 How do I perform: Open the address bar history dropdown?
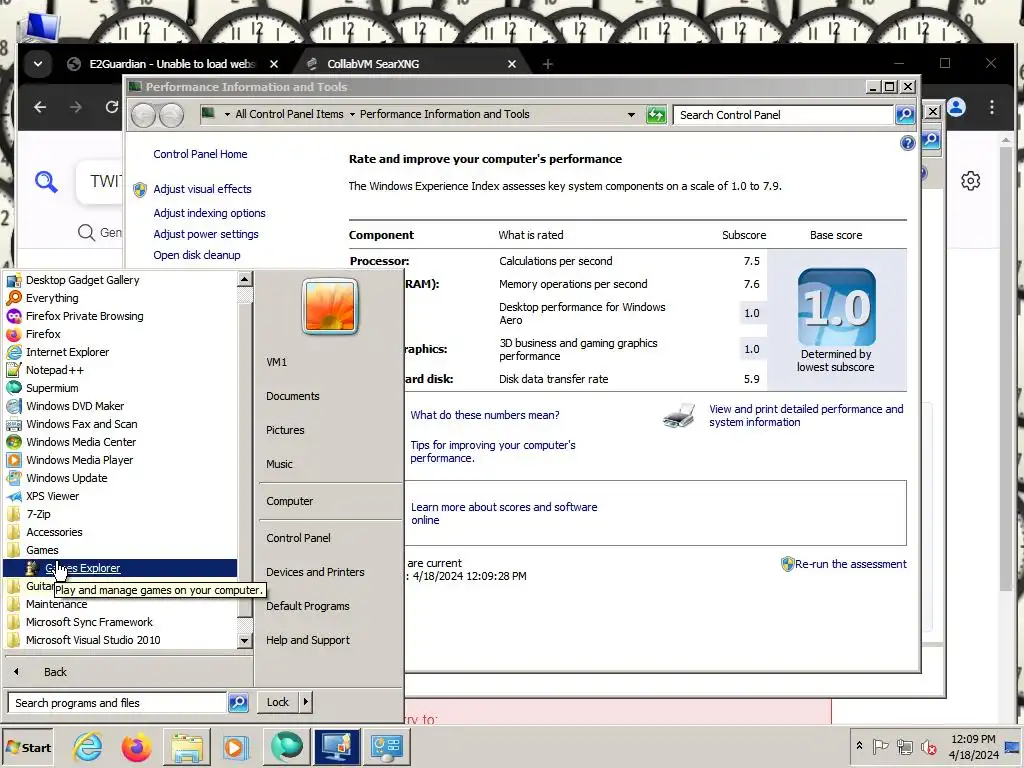(631, 115)
